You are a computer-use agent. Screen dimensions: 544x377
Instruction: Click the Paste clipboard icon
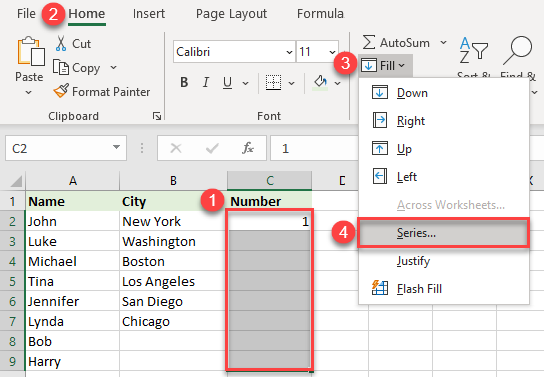coord(31,51)
